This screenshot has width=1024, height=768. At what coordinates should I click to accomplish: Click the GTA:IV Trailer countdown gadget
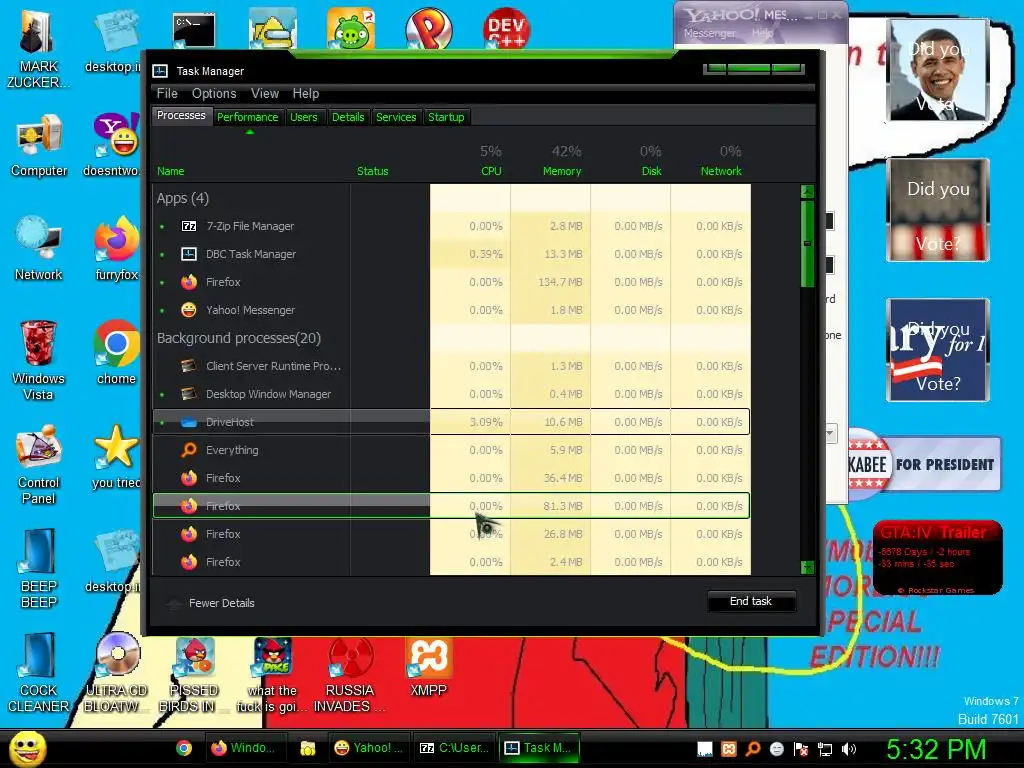tap(937, 558)
